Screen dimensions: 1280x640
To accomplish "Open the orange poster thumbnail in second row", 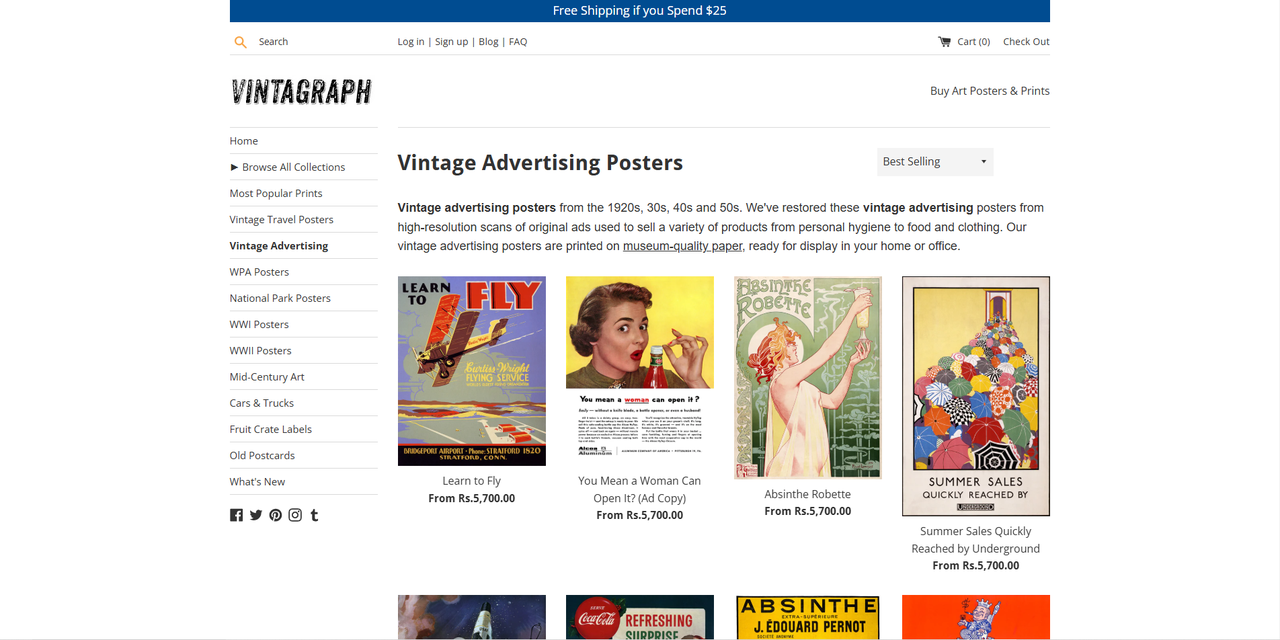I will point(976,617).
